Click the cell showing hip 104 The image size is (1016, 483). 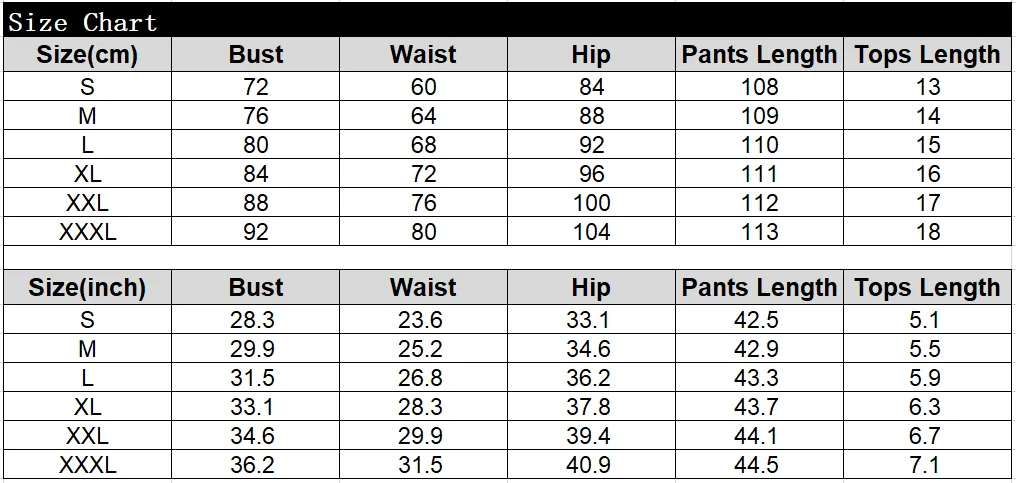point(591,231)
